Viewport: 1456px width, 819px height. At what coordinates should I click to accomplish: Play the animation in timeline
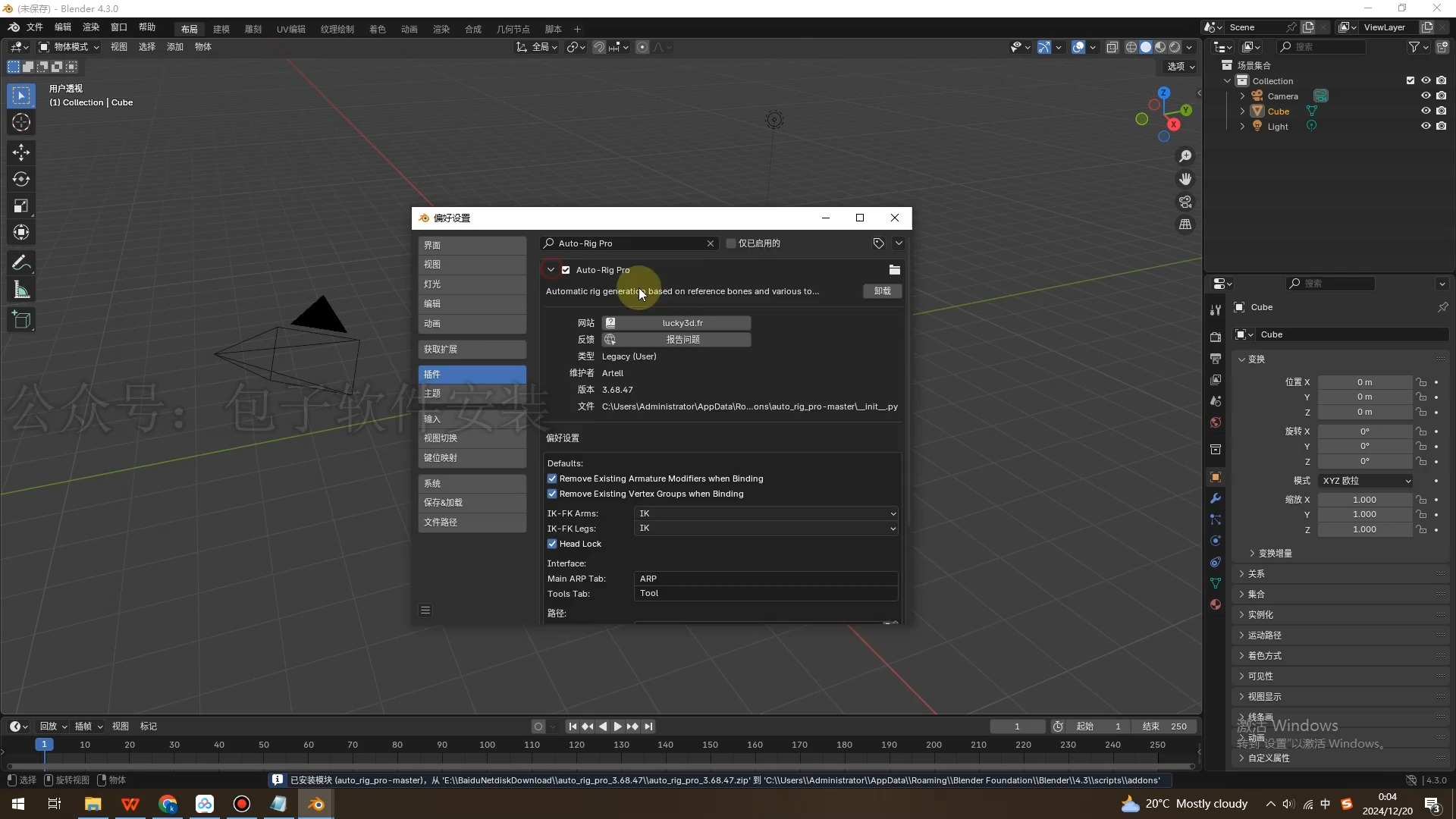point(617,726)
